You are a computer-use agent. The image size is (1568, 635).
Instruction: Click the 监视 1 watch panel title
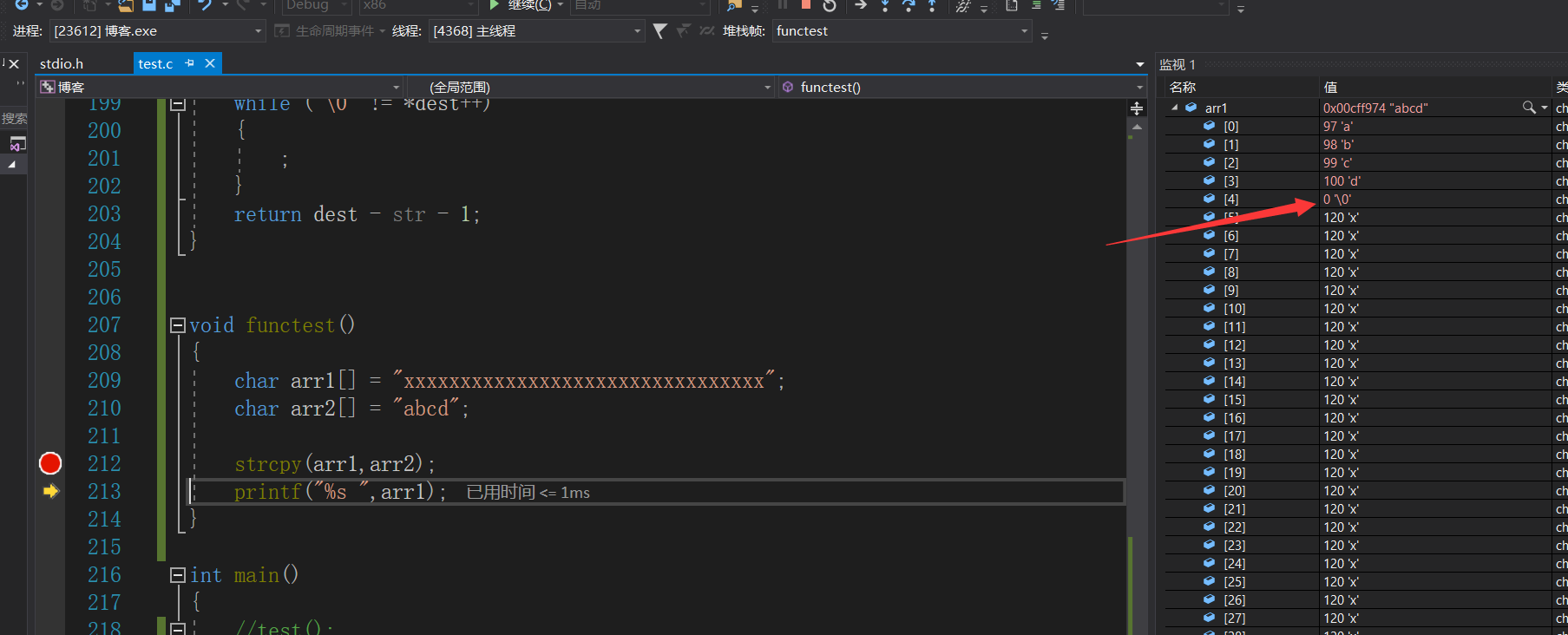[x=1178, y=64]
